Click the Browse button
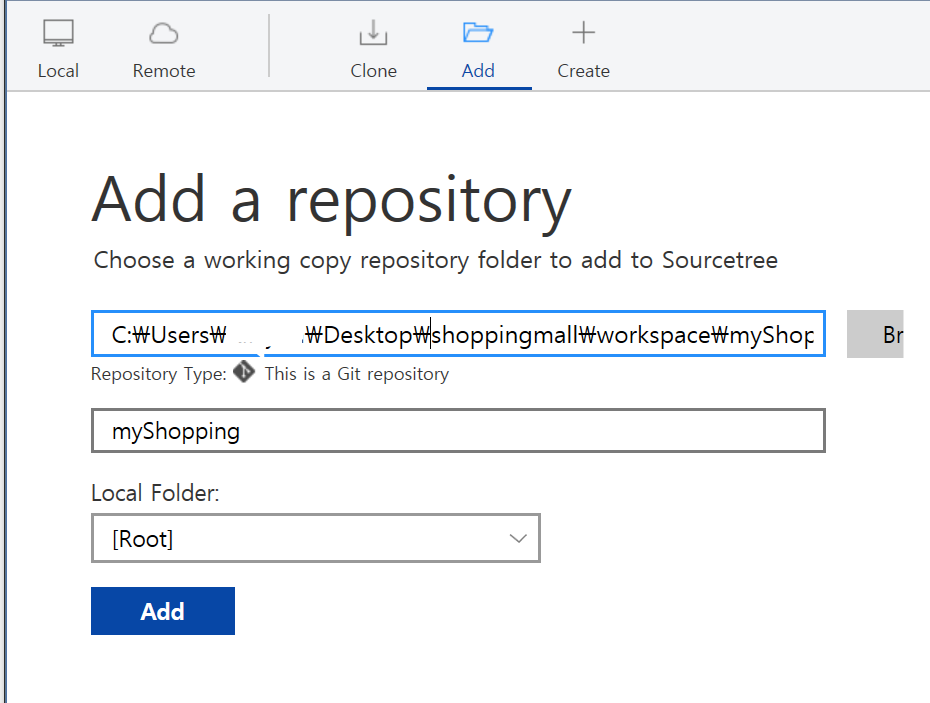 coord(875,334)
